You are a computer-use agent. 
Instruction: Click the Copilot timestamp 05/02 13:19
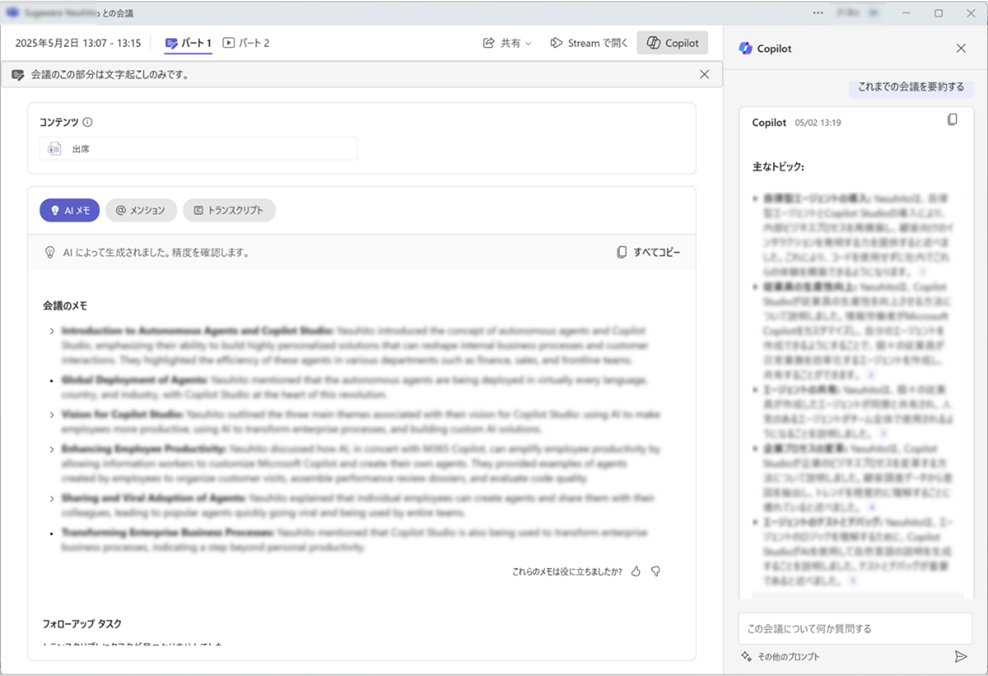point(818,123)
